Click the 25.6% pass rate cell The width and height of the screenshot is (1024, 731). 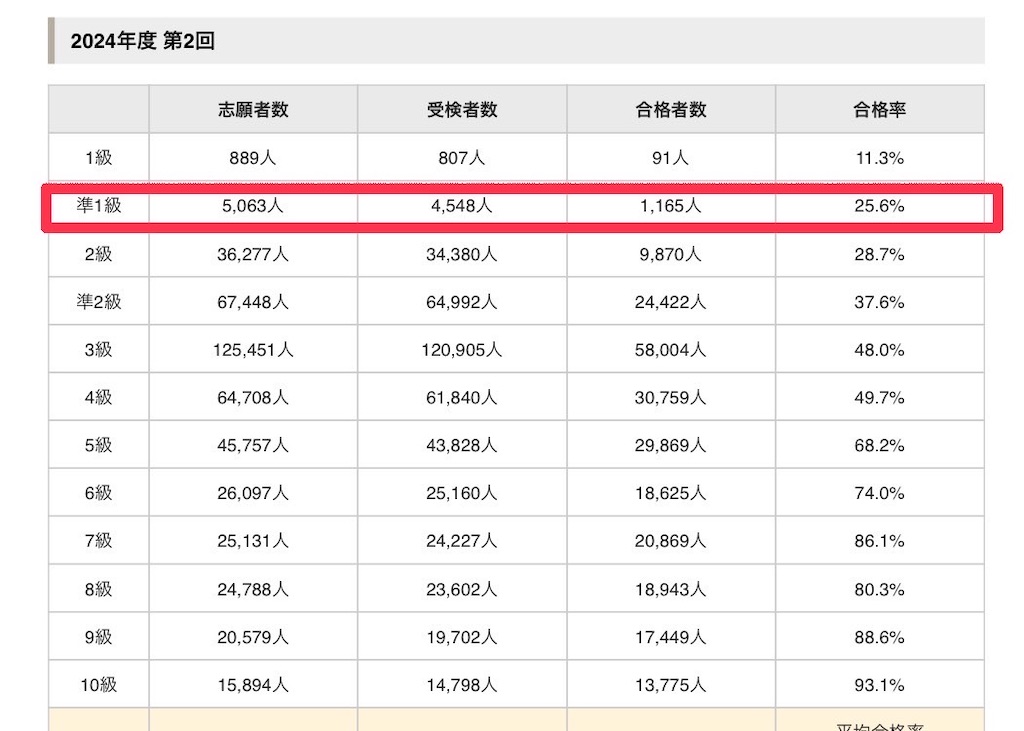tap(879, 206)
